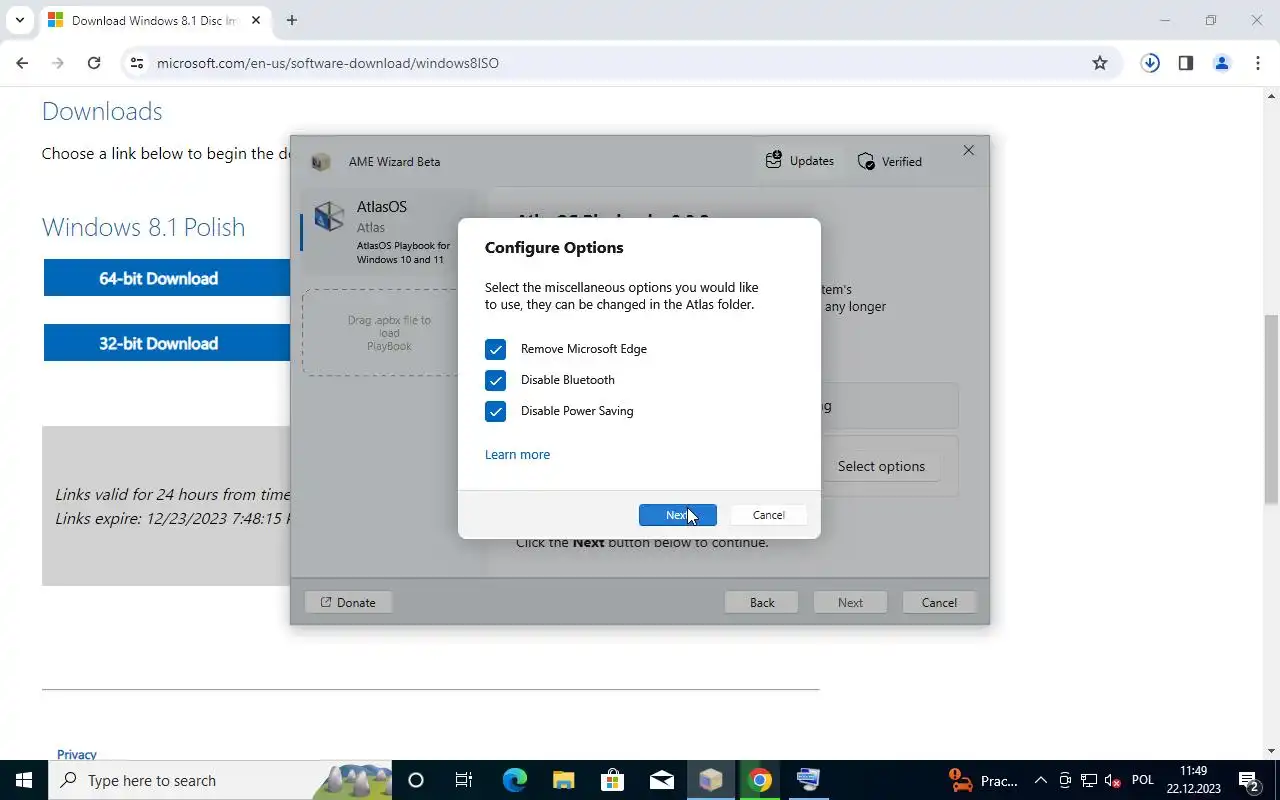The height and width of the screenshot is (800, 1280).
Task: Open the Chrome three-dot menu
Action: pyautogui.click(x=1258, y=63)
